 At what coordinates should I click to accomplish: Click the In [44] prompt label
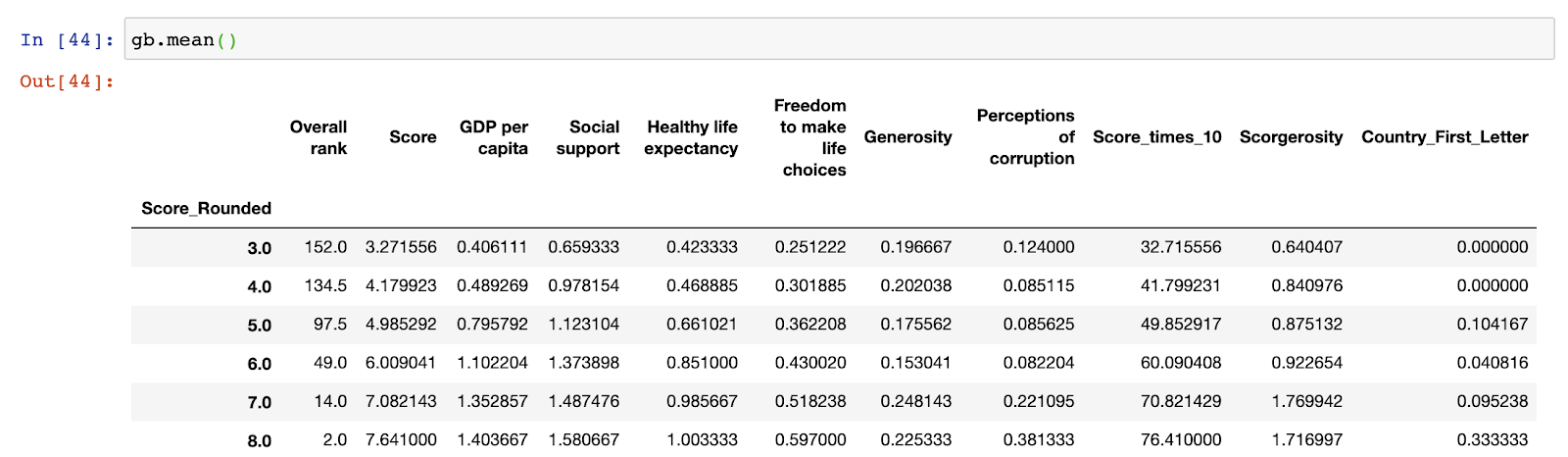67,40
